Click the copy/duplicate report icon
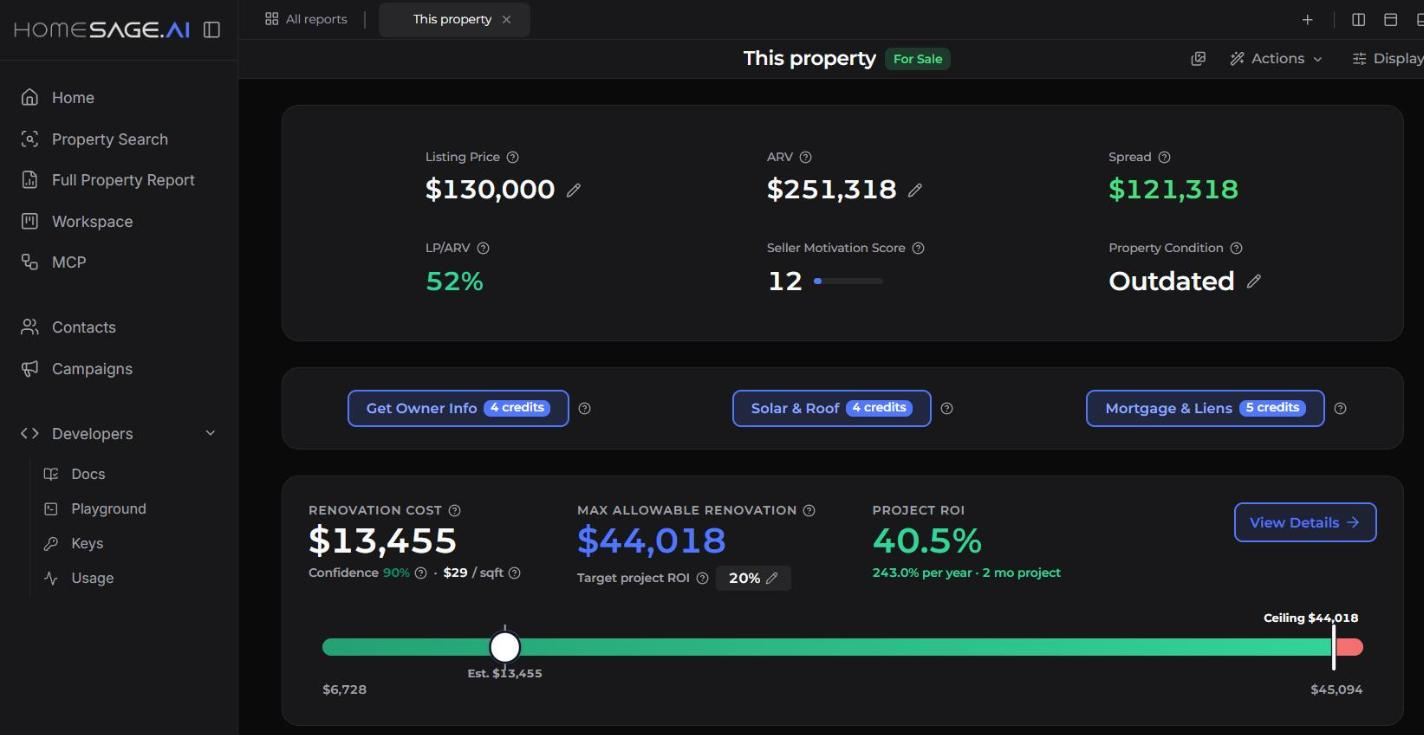 1198,59
